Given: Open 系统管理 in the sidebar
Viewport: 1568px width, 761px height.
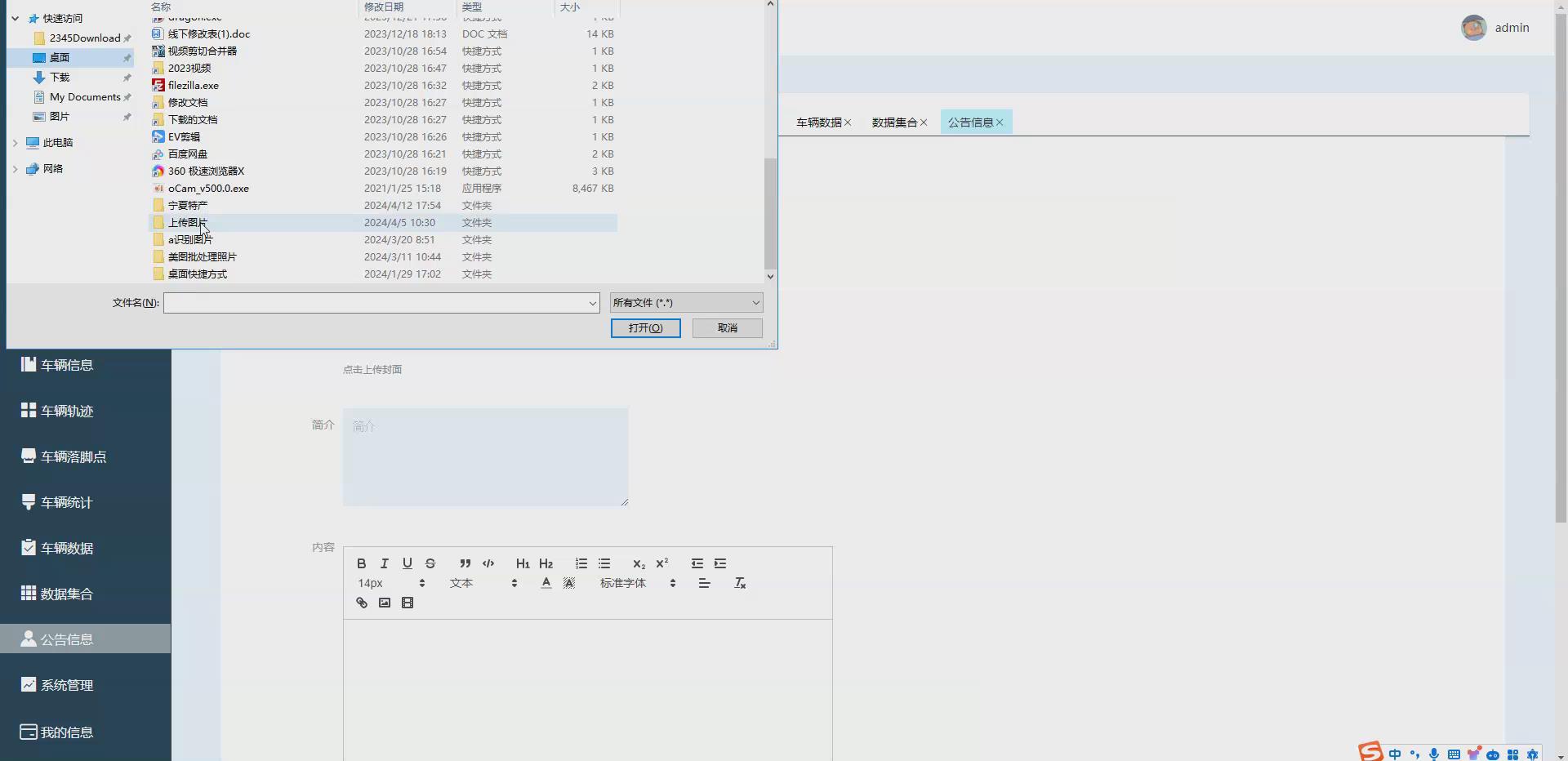Looking at the screenshot, I should click(86, 685).
